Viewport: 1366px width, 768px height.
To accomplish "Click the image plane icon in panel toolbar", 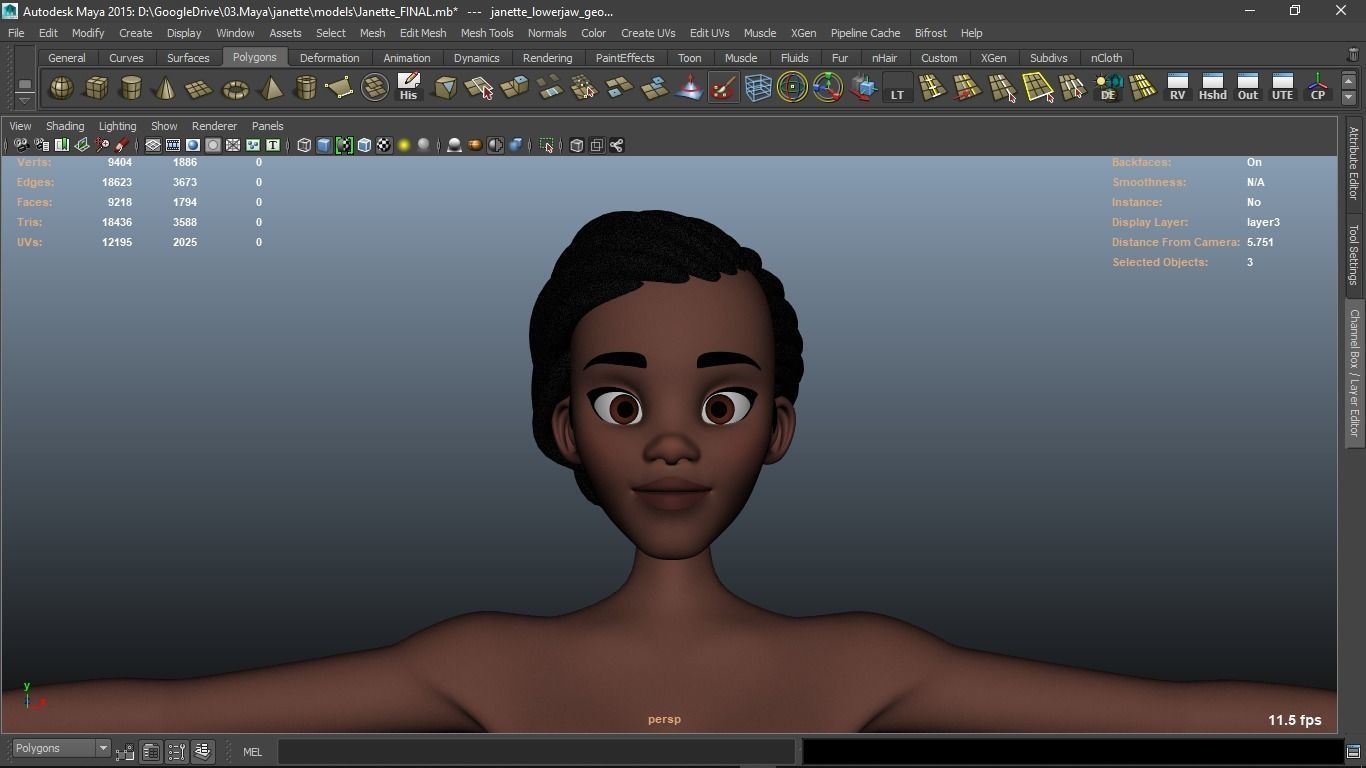I will point(82,145).
